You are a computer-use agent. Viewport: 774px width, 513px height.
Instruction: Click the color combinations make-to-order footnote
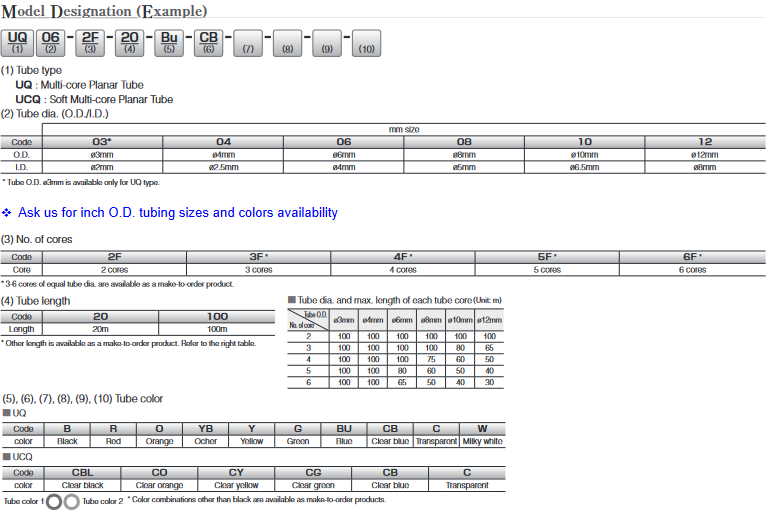click(x=257, y=500)
